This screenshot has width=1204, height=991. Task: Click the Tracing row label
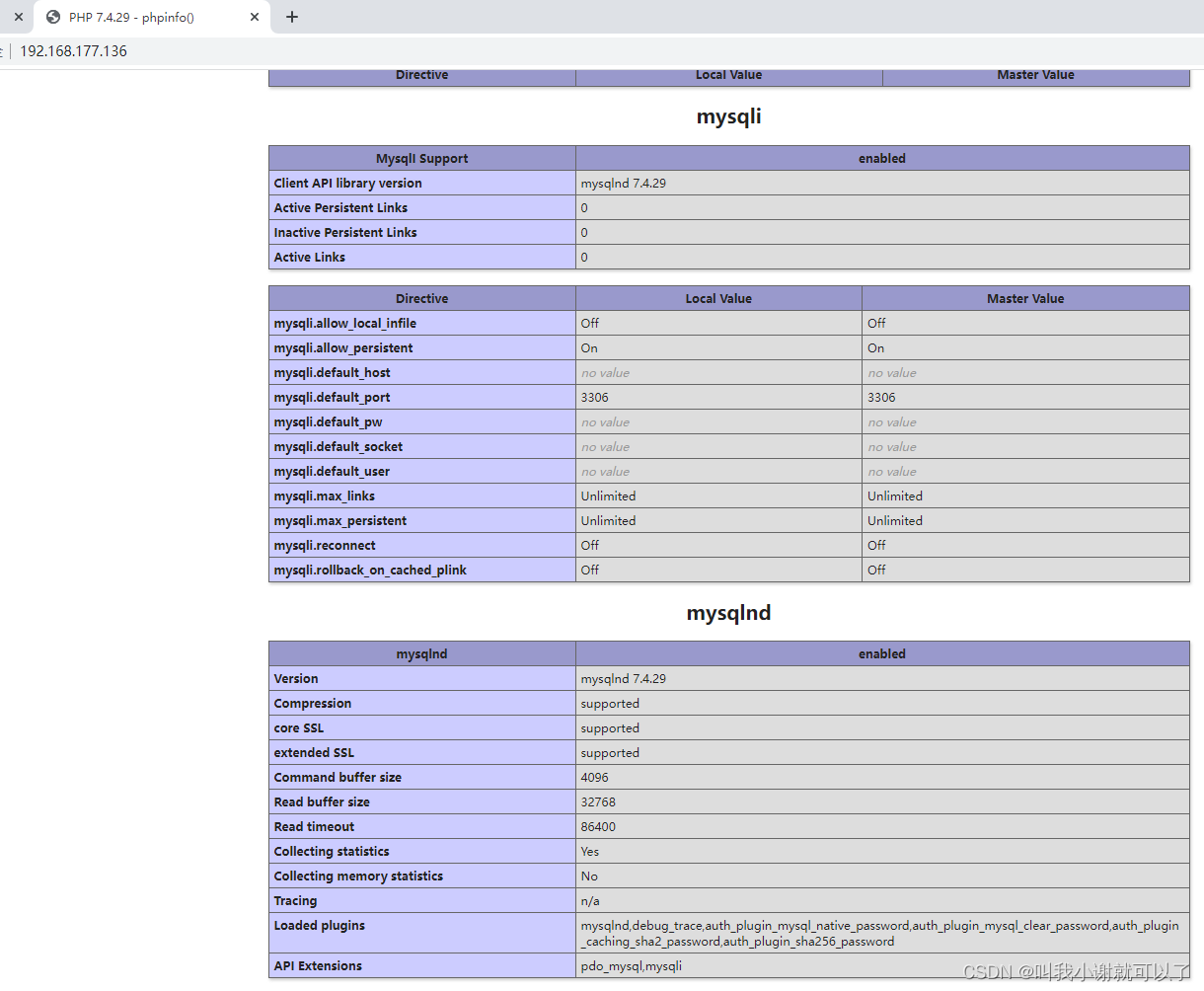tap(295, 901)
